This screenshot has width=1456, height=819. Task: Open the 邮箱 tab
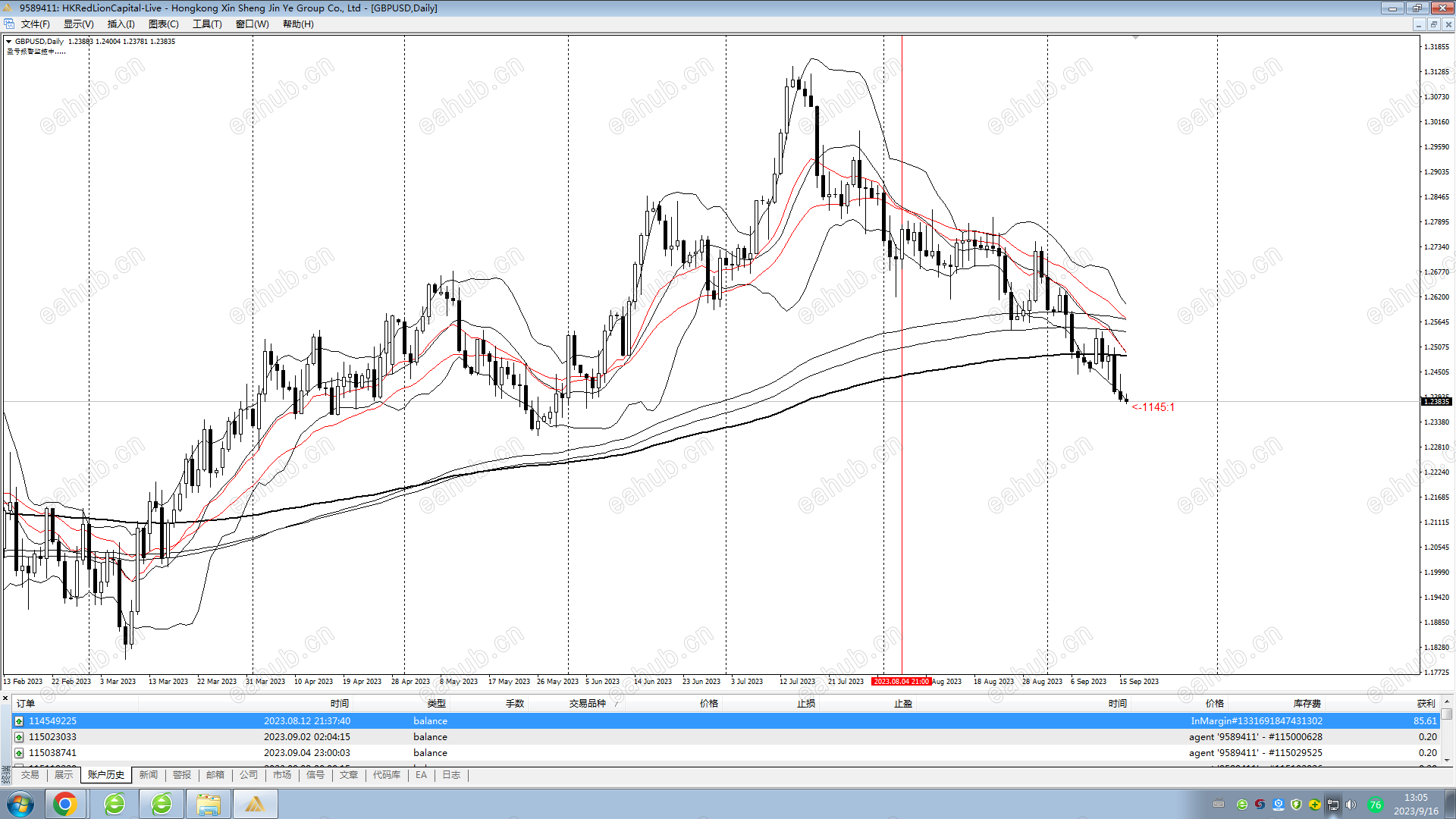tap(215, 775)
